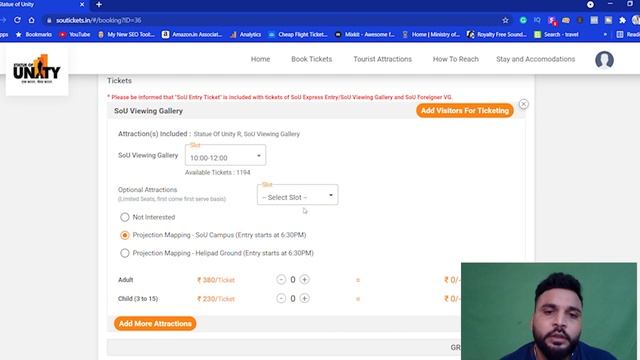Click the Available Tickets : 1194 text

click(x=218, y=173)
